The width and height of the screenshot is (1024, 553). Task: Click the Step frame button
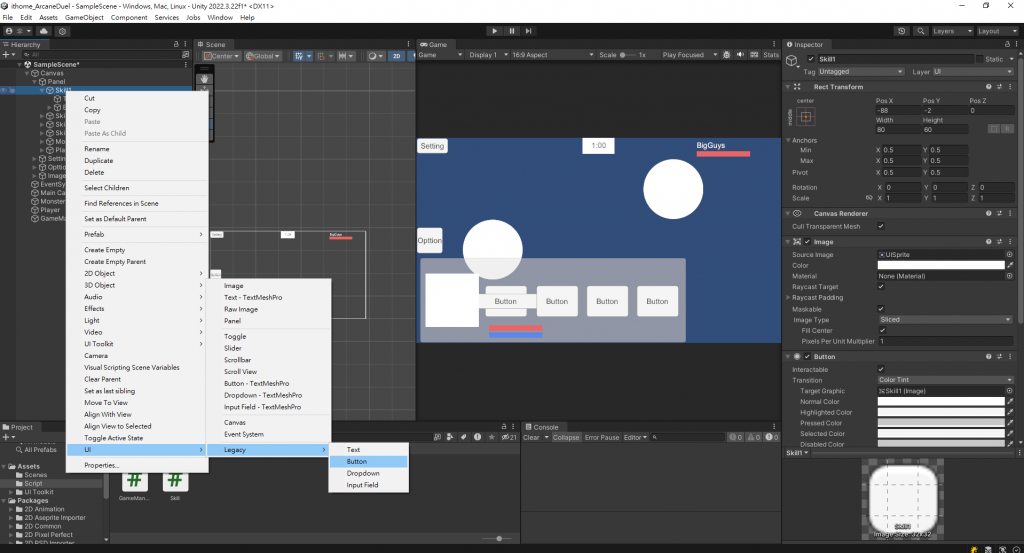pos(528,31)
